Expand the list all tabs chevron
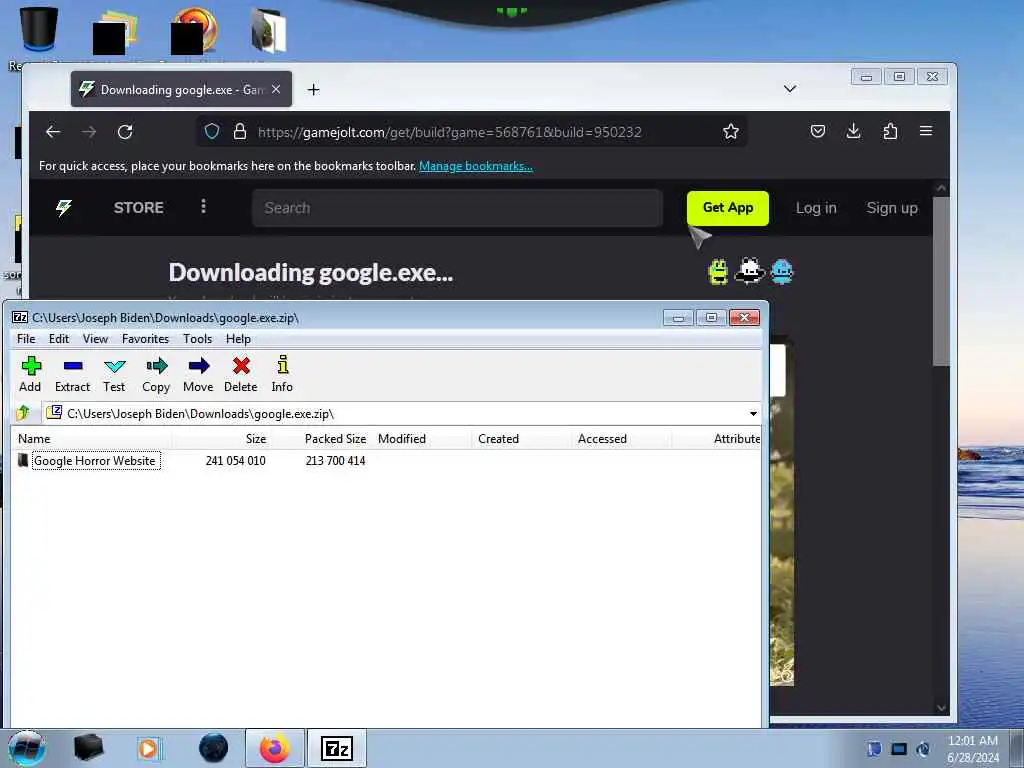 coord(790,89)
